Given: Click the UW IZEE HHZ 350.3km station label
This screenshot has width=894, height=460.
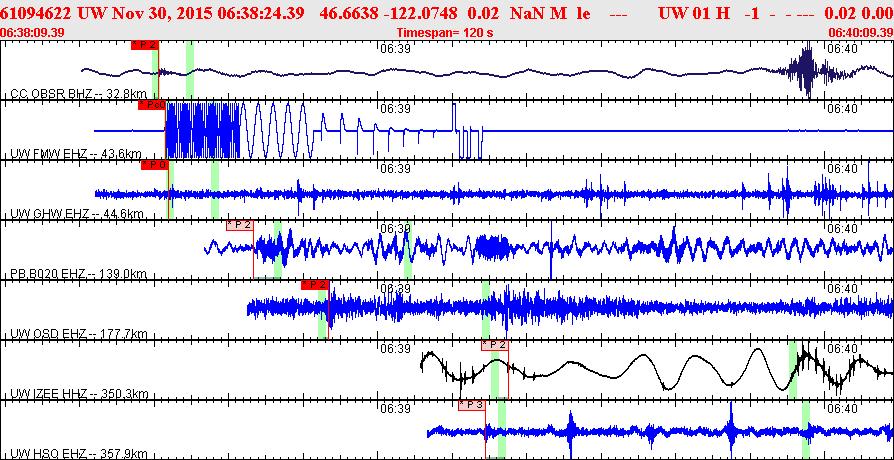Looking at the screenshot, I should click(79, 394).
